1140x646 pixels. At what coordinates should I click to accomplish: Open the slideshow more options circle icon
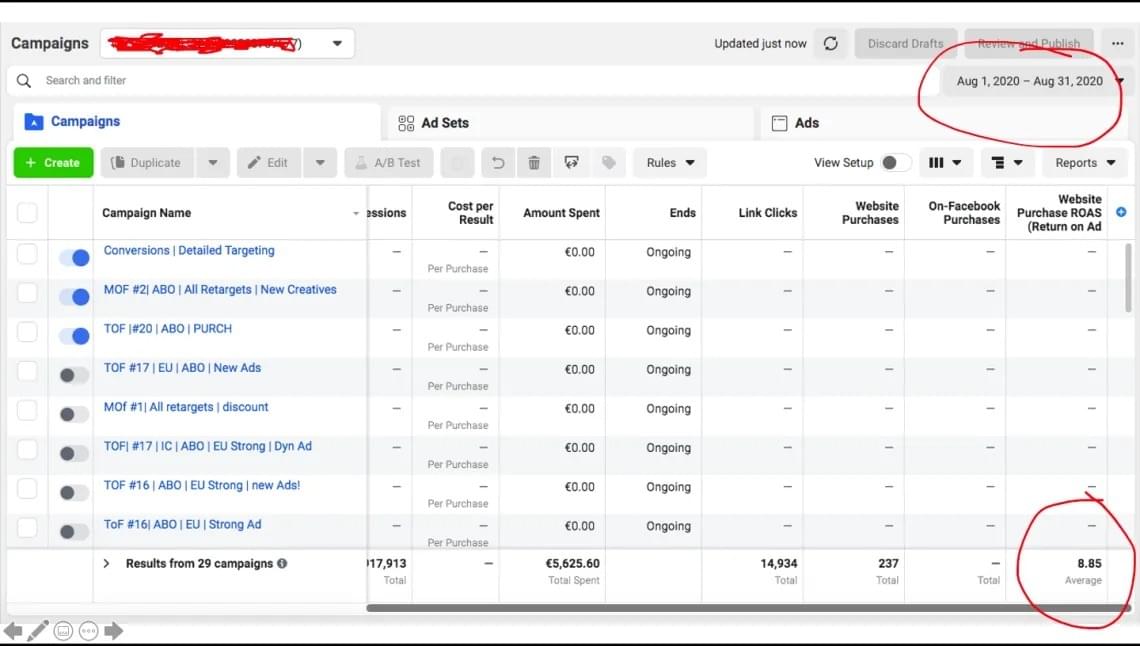click(89, 631)
